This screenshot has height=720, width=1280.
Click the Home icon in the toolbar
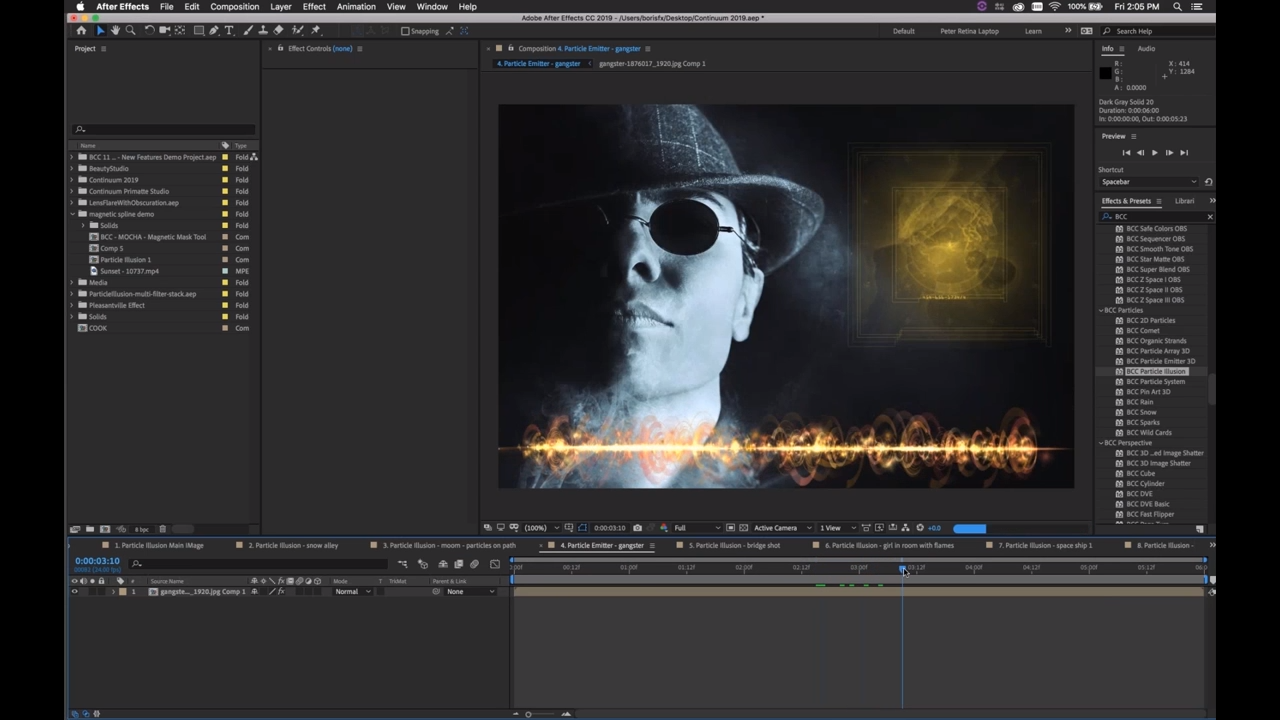coord(83,31)
